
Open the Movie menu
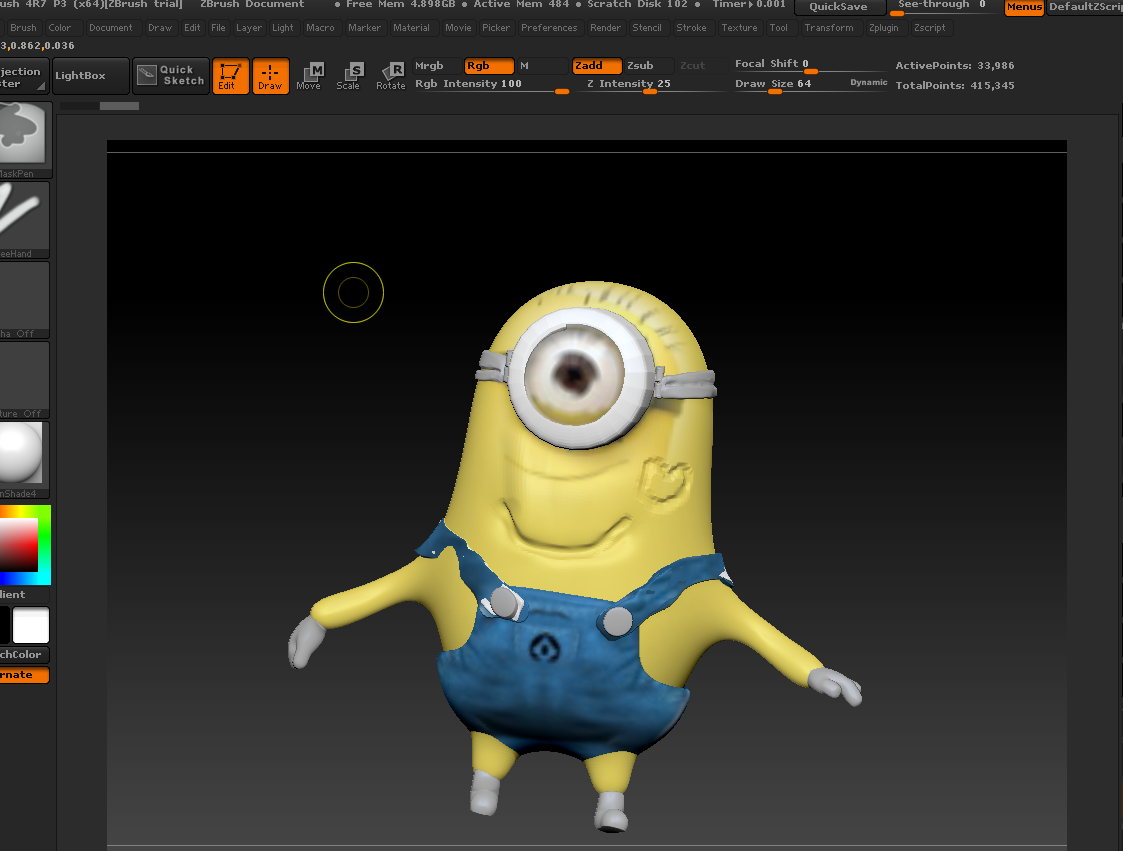click(458, 28)
